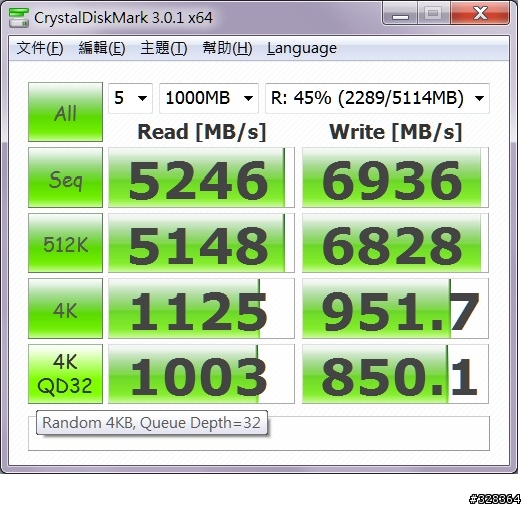526x507 pixels.
Task: Open the 主題(T) menu
Action: 164,48
